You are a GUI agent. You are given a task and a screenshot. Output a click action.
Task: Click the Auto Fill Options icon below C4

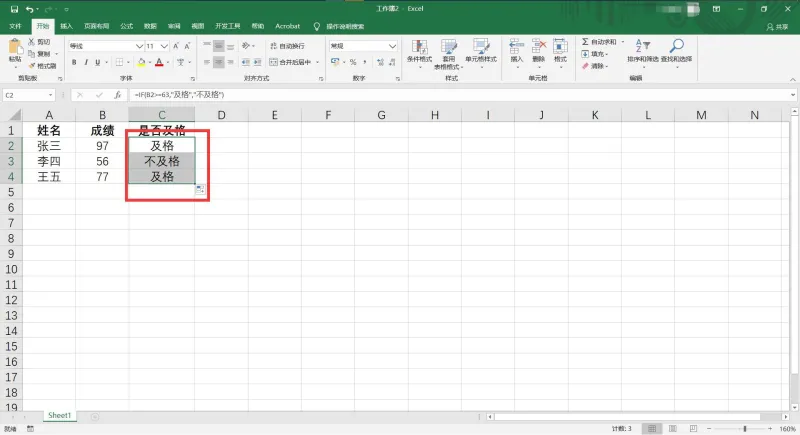pos(200,190)
